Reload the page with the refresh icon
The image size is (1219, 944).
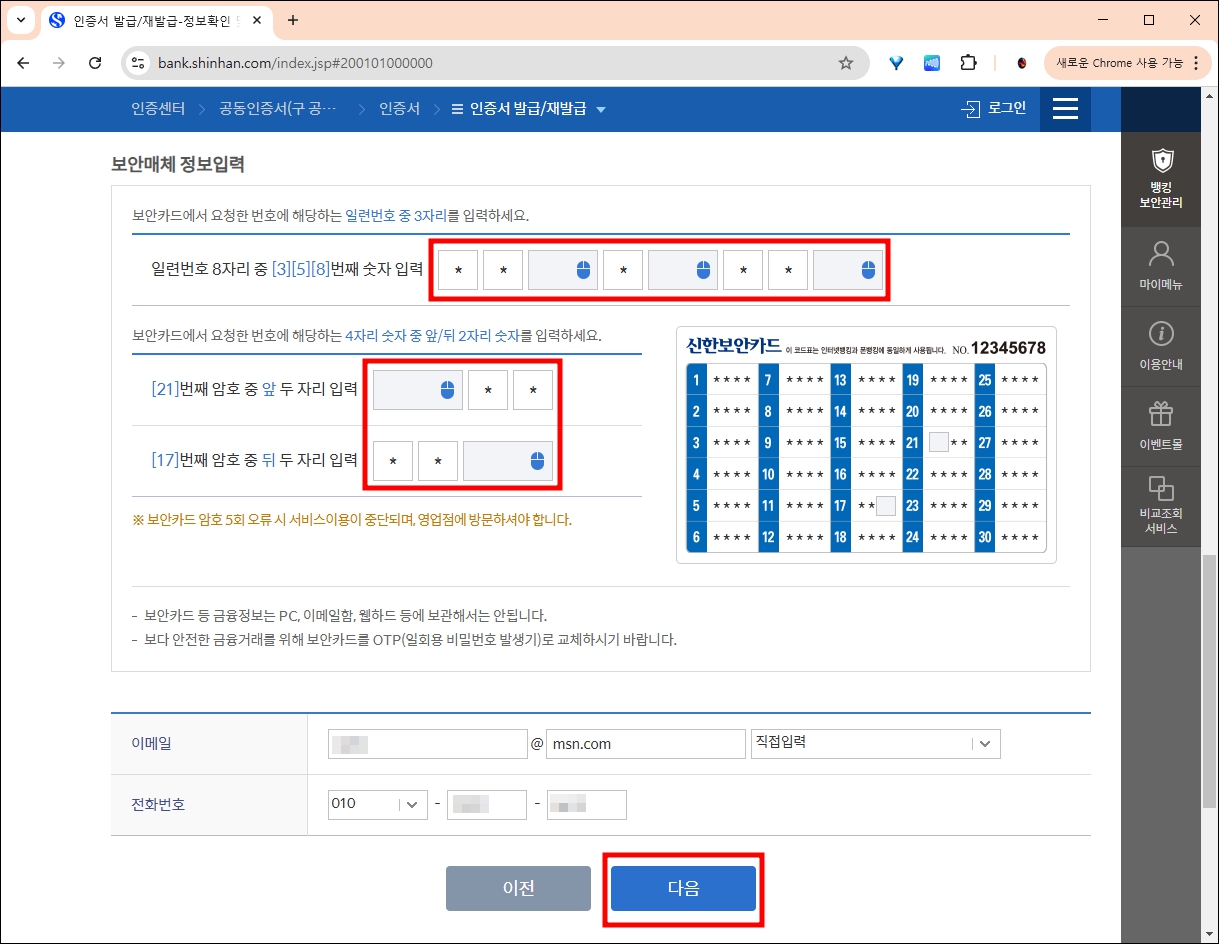[x=95, y=62]
